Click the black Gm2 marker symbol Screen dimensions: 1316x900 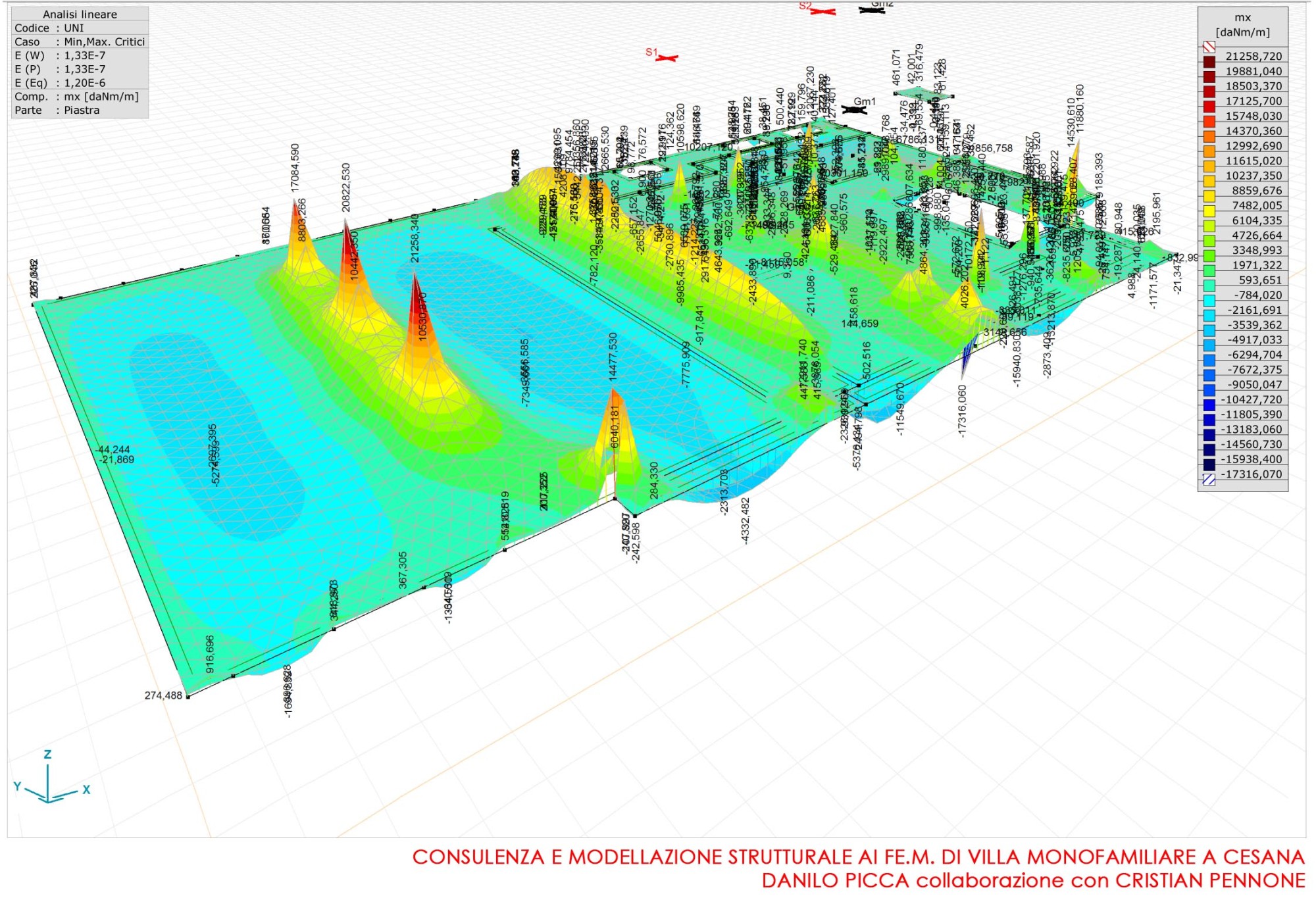click(x=873, y=10)
